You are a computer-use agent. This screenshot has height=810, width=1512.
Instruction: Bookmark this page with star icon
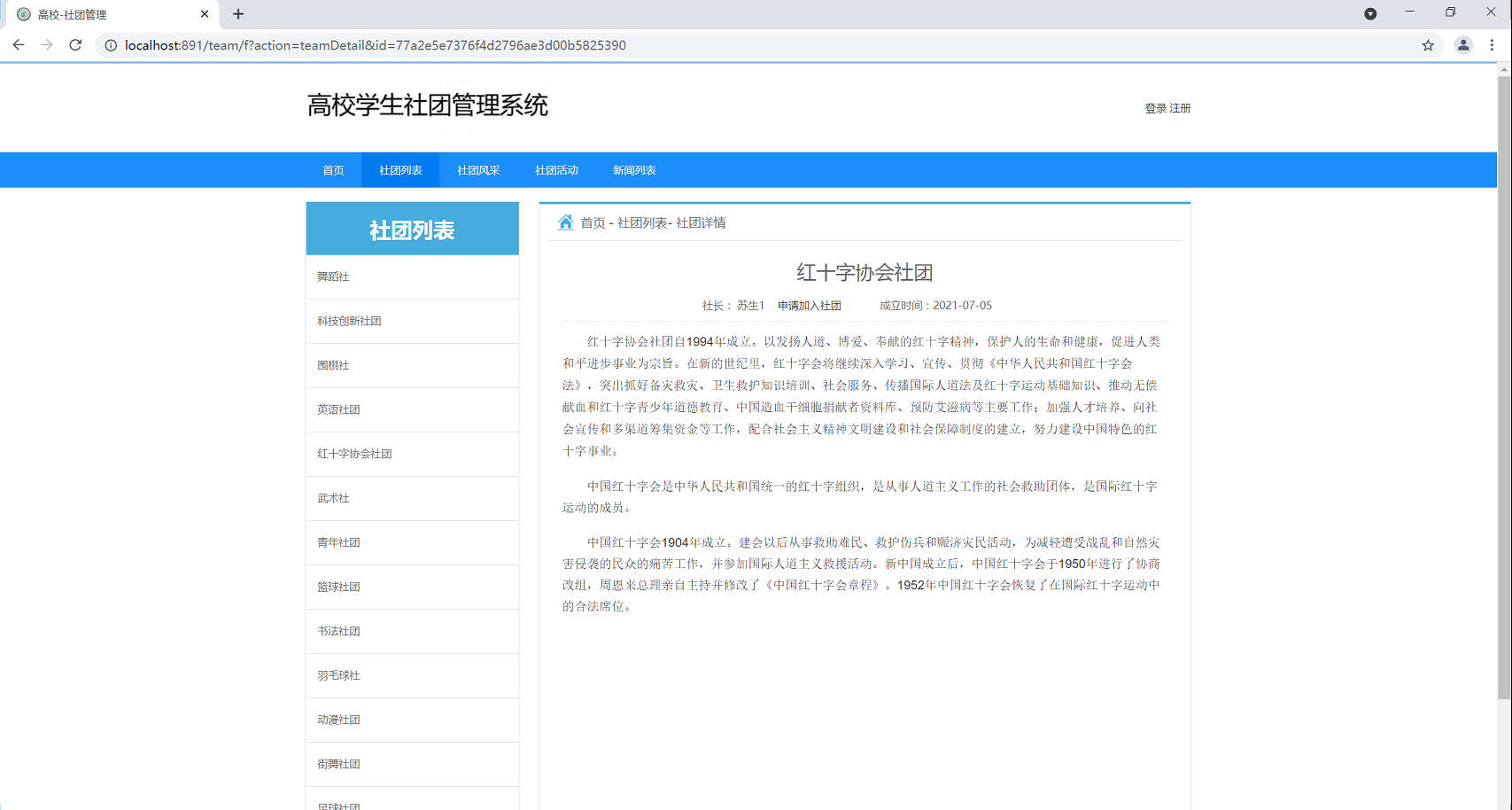pyautogui.click(x=1428, y=45)
